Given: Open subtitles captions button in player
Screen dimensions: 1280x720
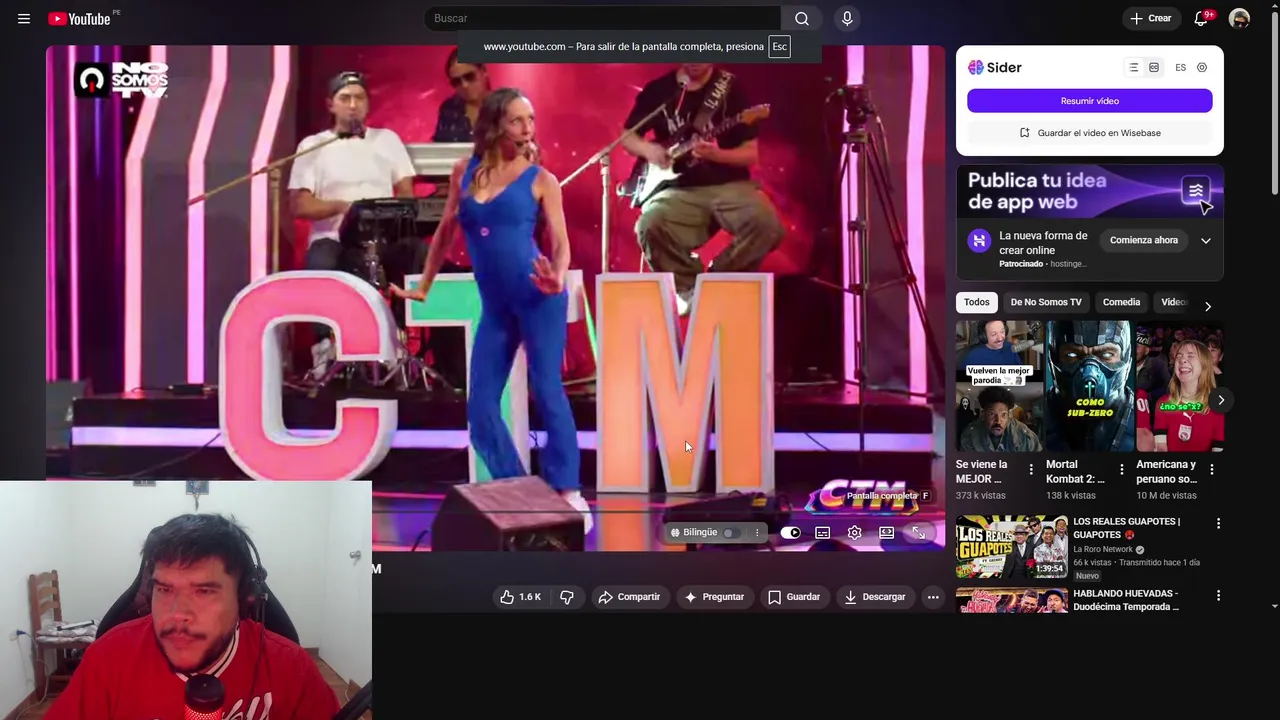Looking at the screenshot, I should [822, 533].
